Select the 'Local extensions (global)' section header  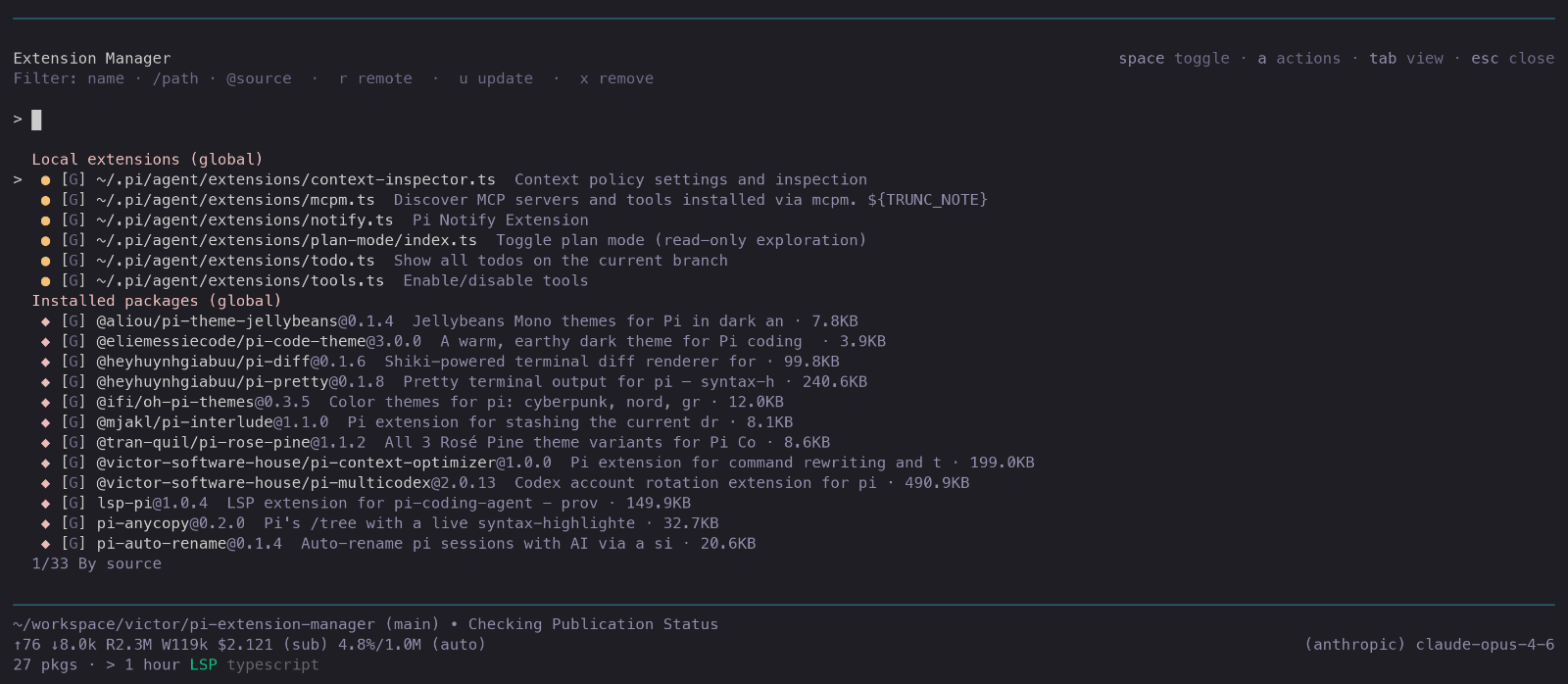coord(147,160)
